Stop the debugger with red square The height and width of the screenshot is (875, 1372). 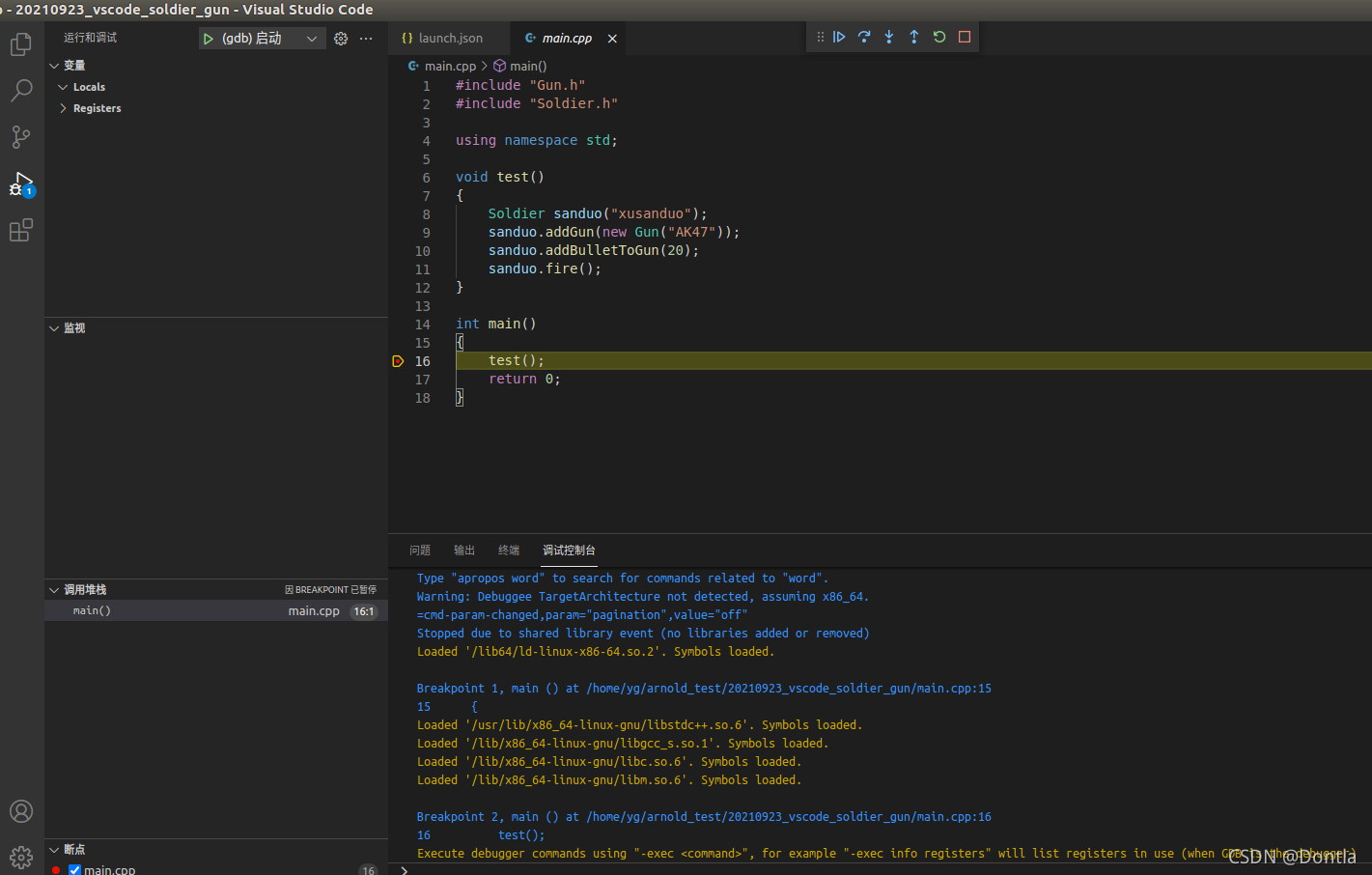click(965, 37)
